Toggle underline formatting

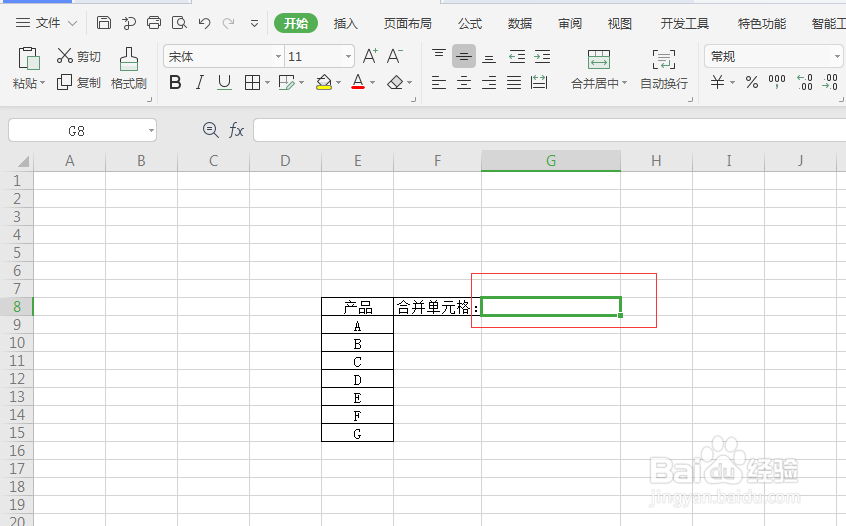pos(224,83)
